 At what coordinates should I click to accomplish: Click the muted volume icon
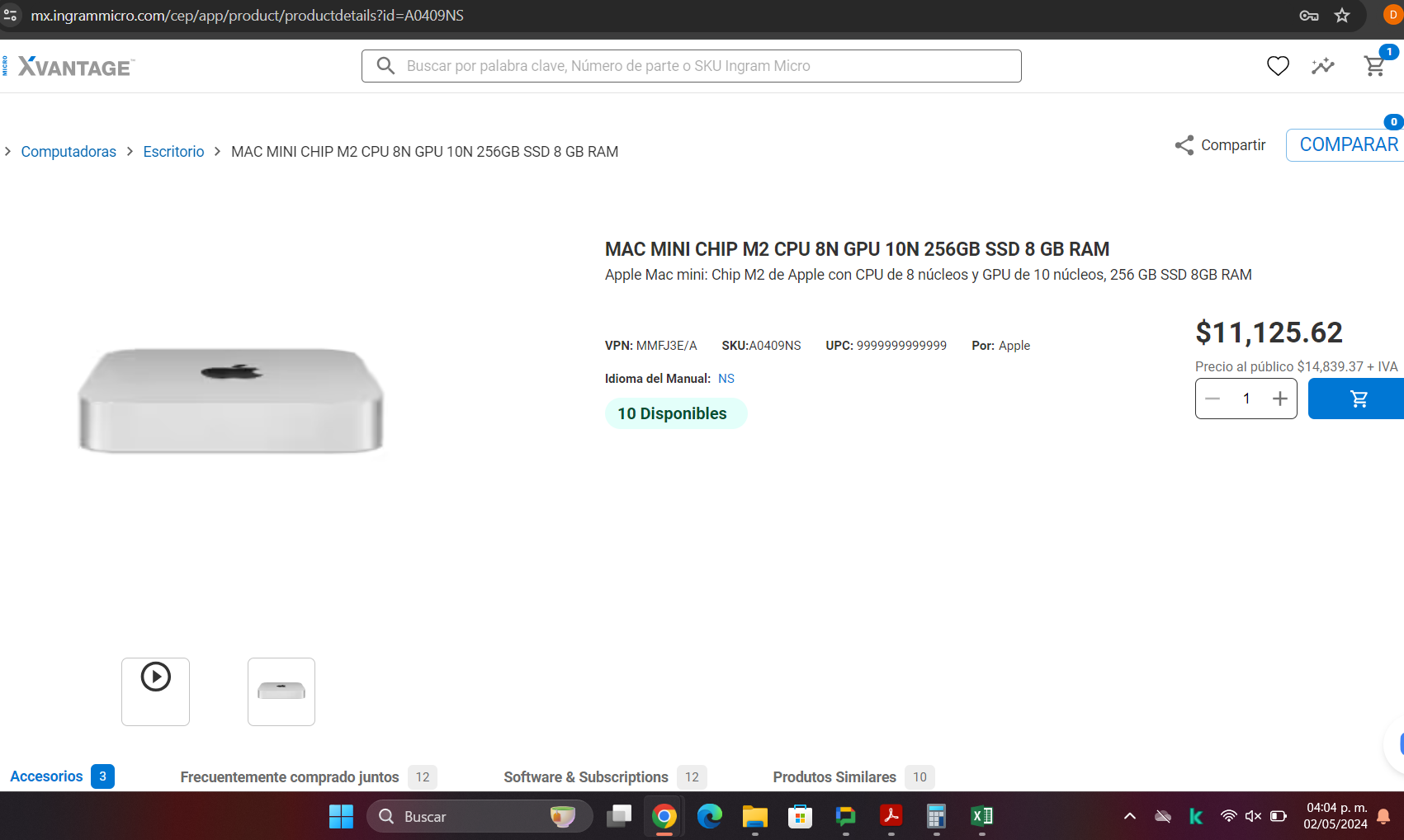coord(1253,816)
